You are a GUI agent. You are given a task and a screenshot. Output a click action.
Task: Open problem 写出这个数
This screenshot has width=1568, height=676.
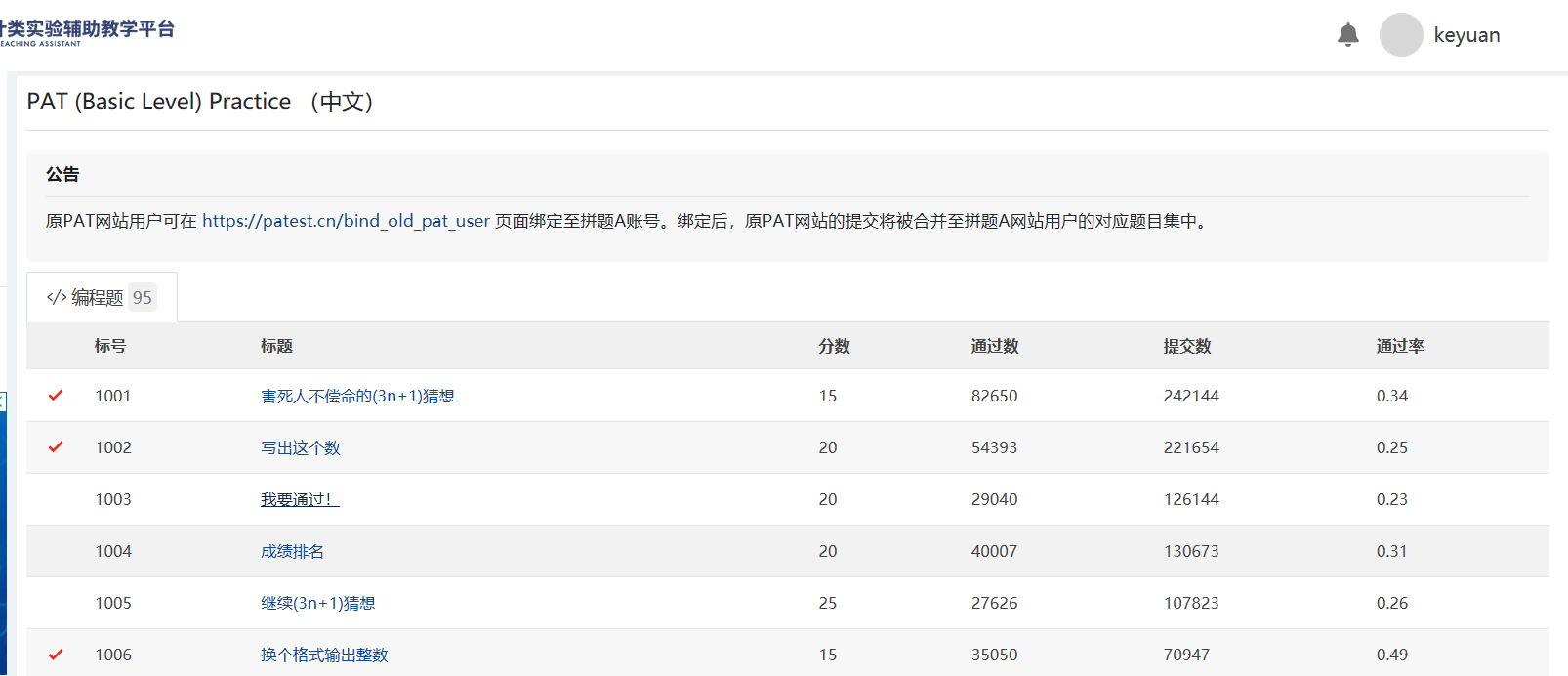[x=301, y=447]
